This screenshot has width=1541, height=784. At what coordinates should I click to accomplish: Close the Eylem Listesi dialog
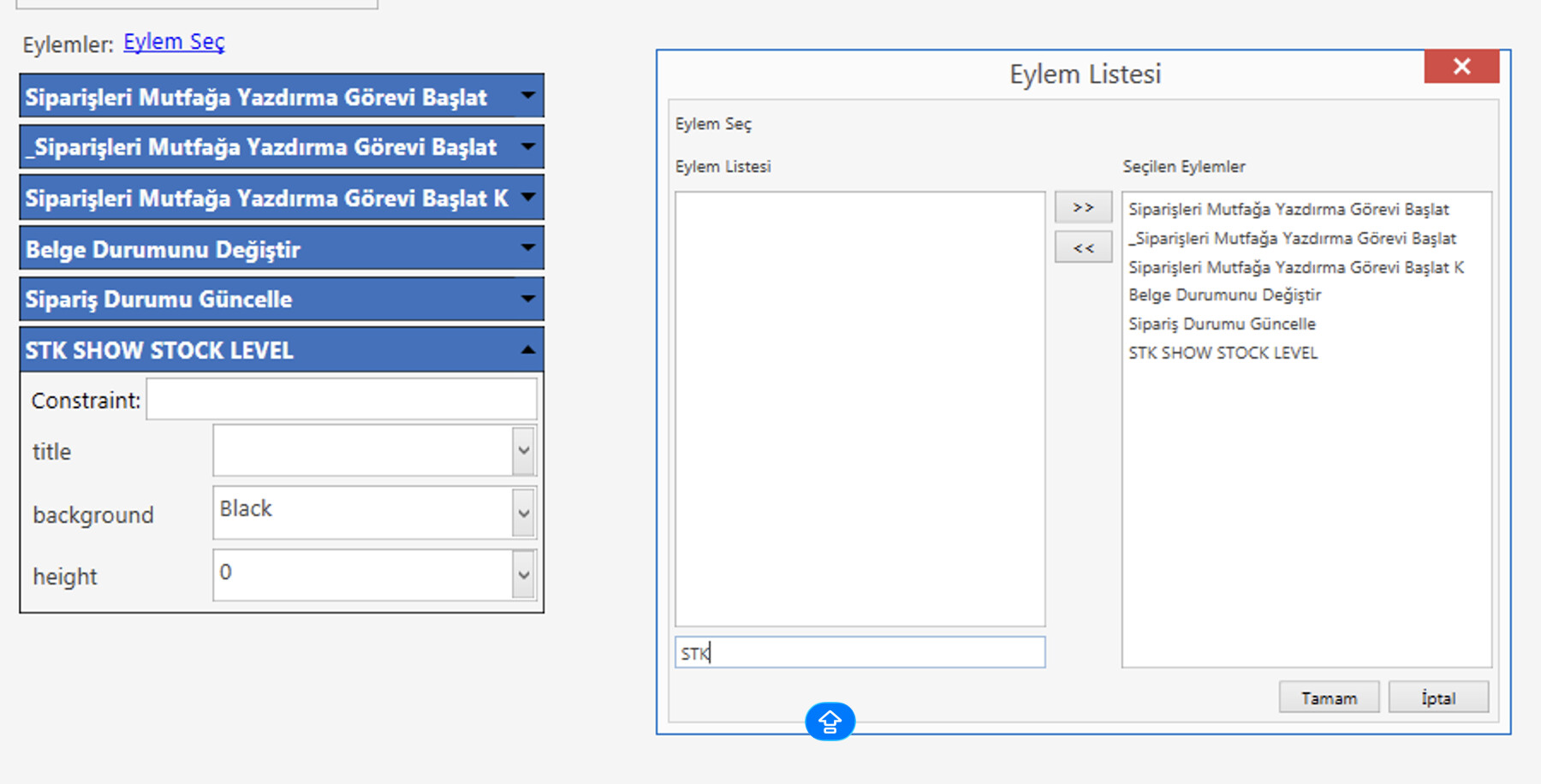click(1461, 67)
